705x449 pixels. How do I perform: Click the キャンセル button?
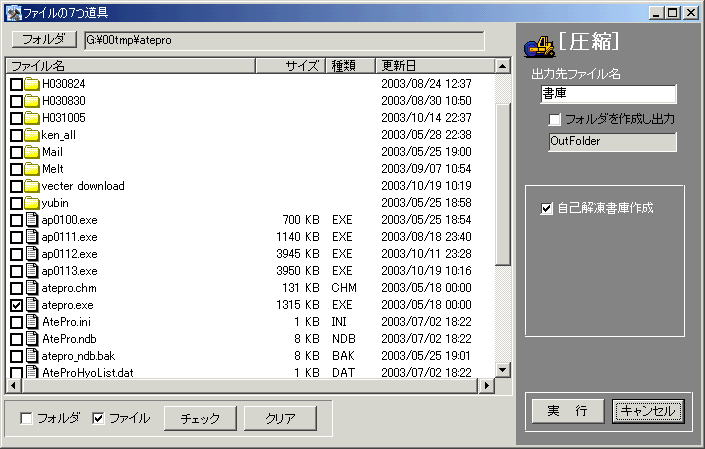(648, 411)
